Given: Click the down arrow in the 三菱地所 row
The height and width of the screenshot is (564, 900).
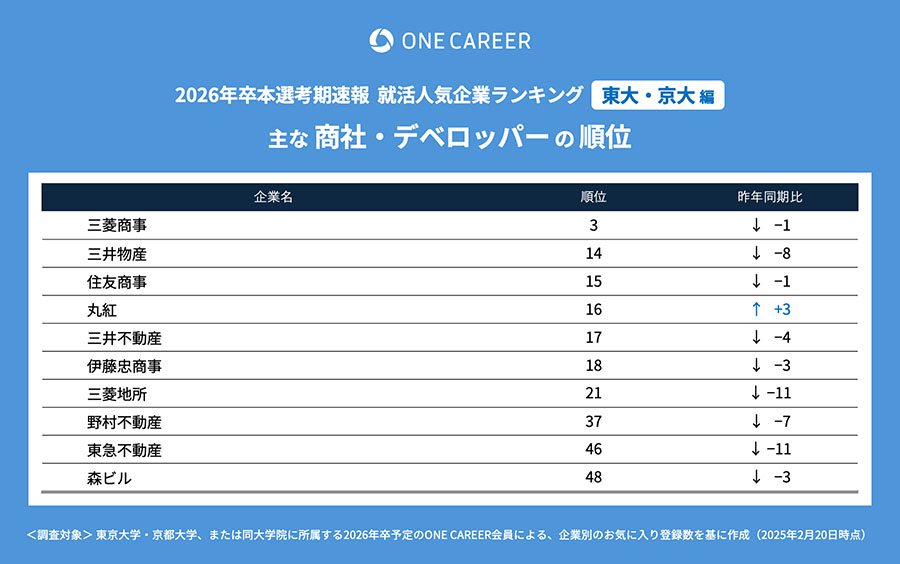Looking at the screenshot, I should click(756, 394).
